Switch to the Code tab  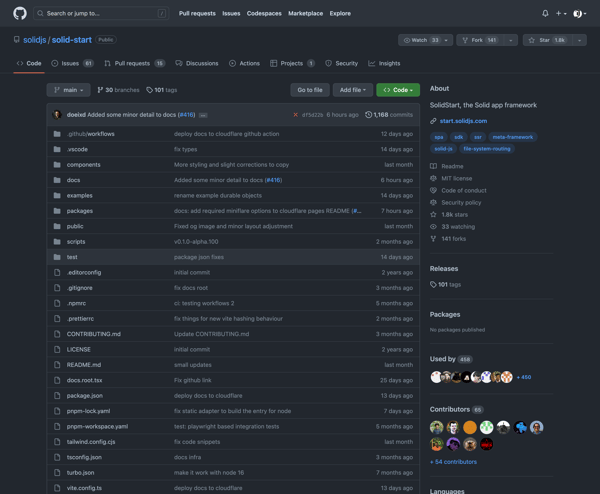pos(29,64)
